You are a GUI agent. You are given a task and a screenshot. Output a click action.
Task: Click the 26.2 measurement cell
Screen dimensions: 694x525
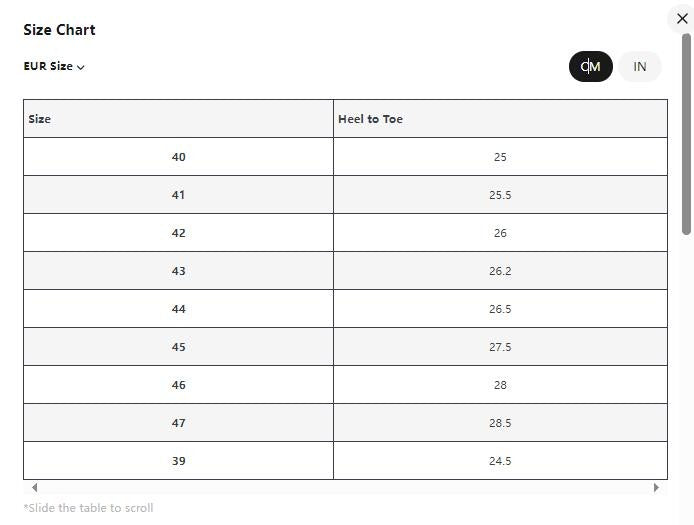(x=500, y=271)
